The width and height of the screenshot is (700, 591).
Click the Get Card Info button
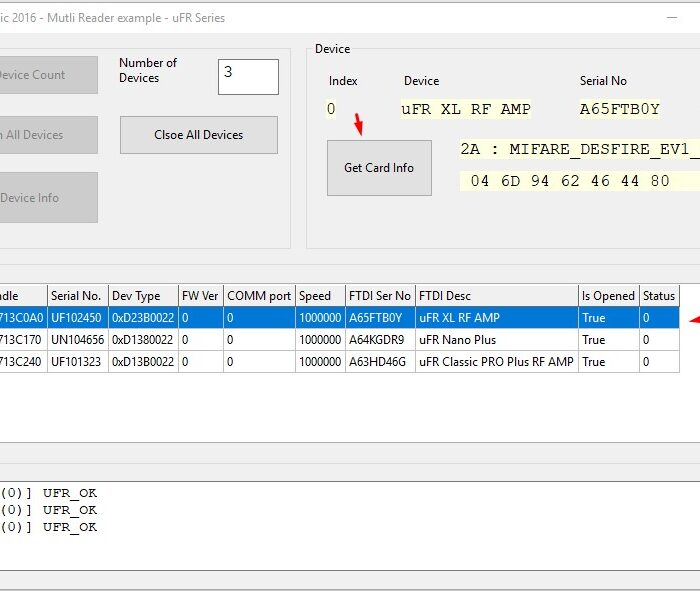coord(379,168)
